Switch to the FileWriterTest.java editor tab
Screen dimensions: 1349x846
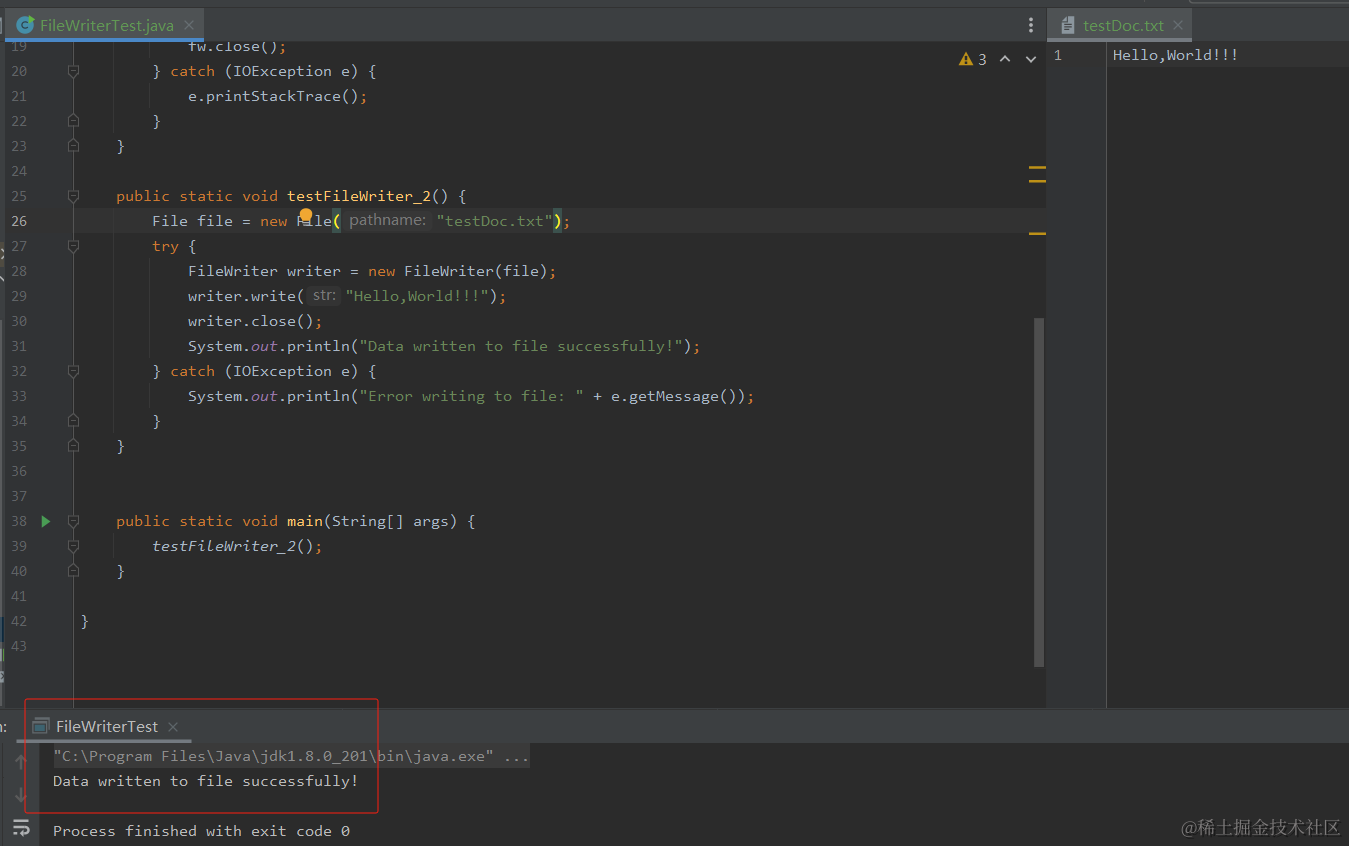point(105,25)
